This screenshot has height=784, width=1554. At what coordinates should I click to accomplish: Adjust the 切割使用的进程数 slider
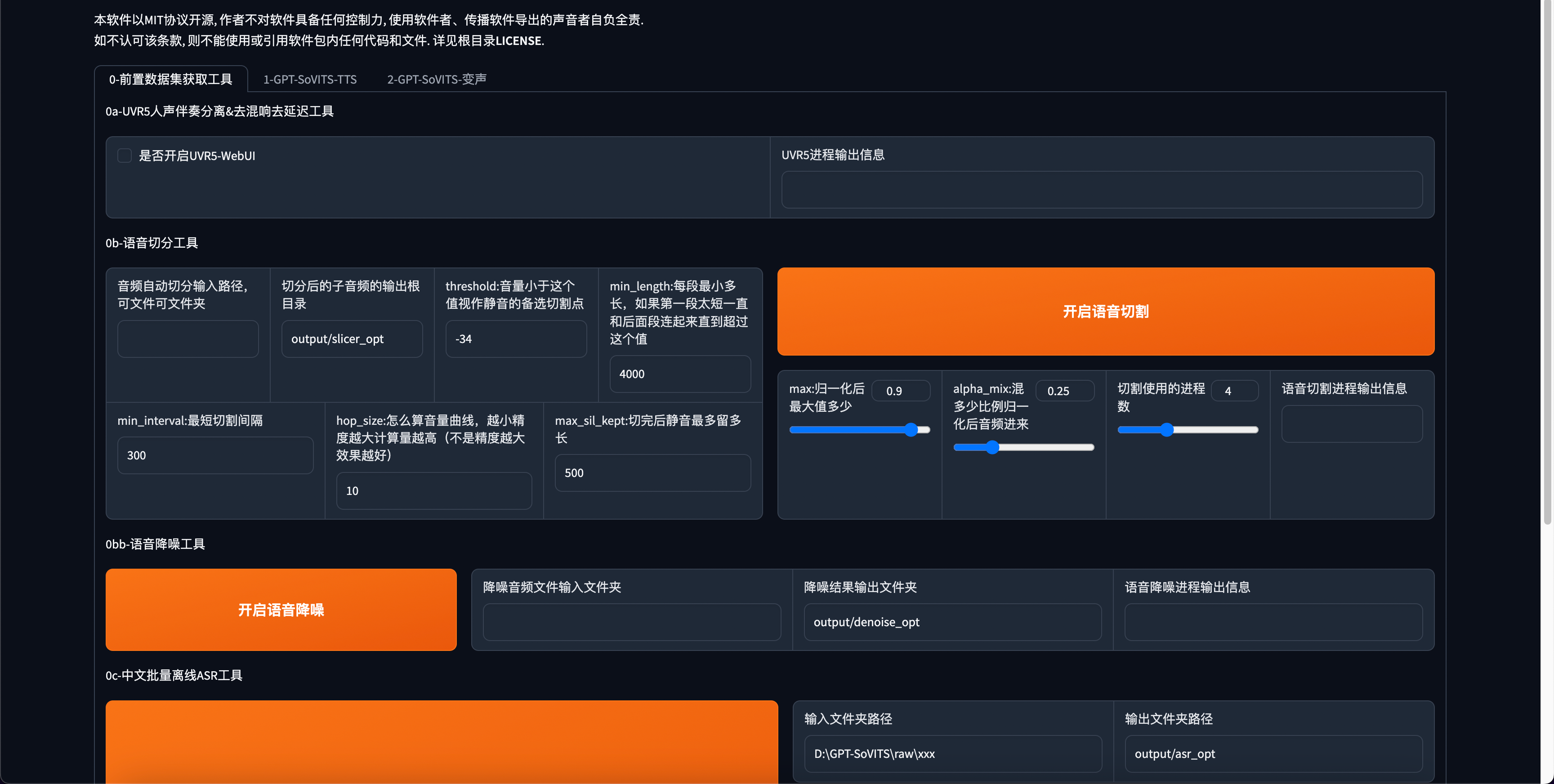[x=1167, y=429]
